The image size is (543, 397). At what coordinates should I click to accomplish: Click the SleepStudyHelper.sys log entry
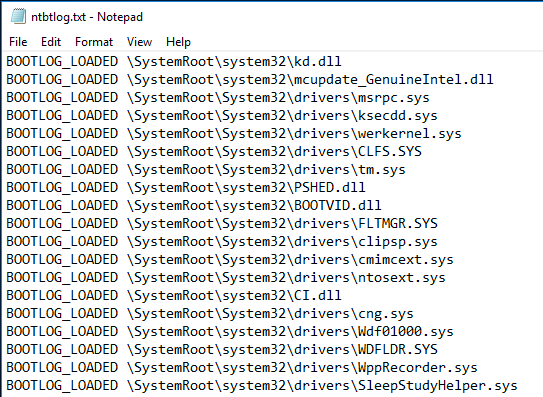pos(262,386)
